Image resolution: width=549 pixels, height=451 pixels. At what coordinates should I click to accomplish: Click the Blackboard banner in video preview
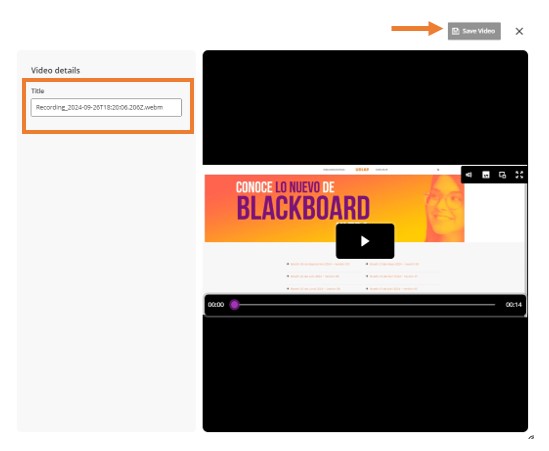coord(334,208)
